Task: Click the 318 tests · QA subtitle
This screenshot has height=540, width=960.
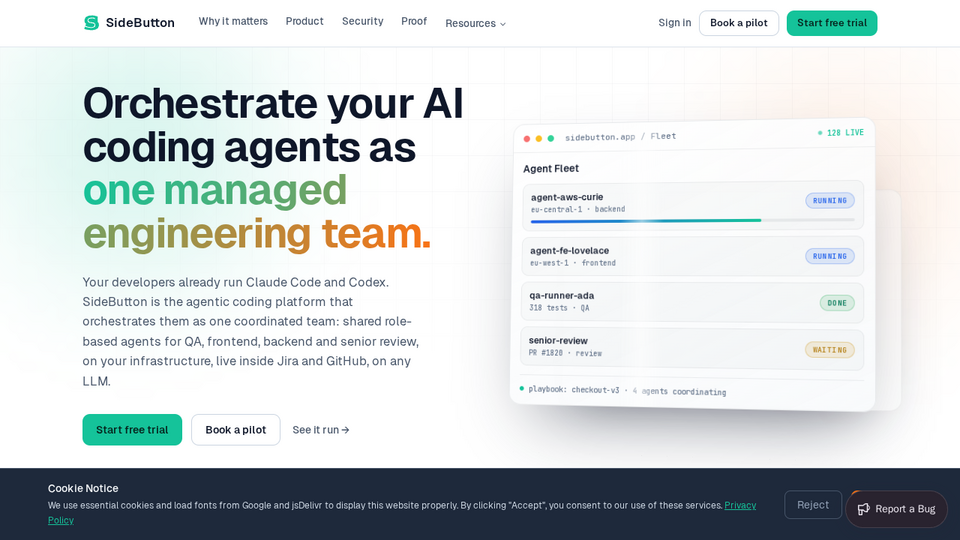Action: (559, 308)
